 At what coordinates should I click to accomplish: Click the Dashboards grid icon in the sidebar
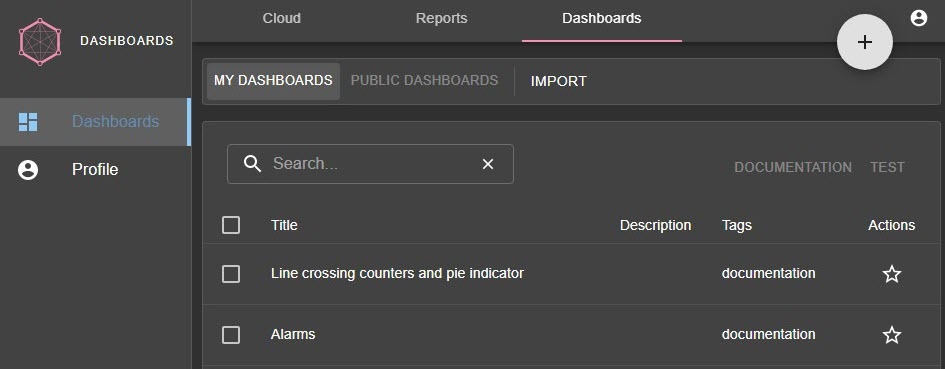(x=28, y=122)
